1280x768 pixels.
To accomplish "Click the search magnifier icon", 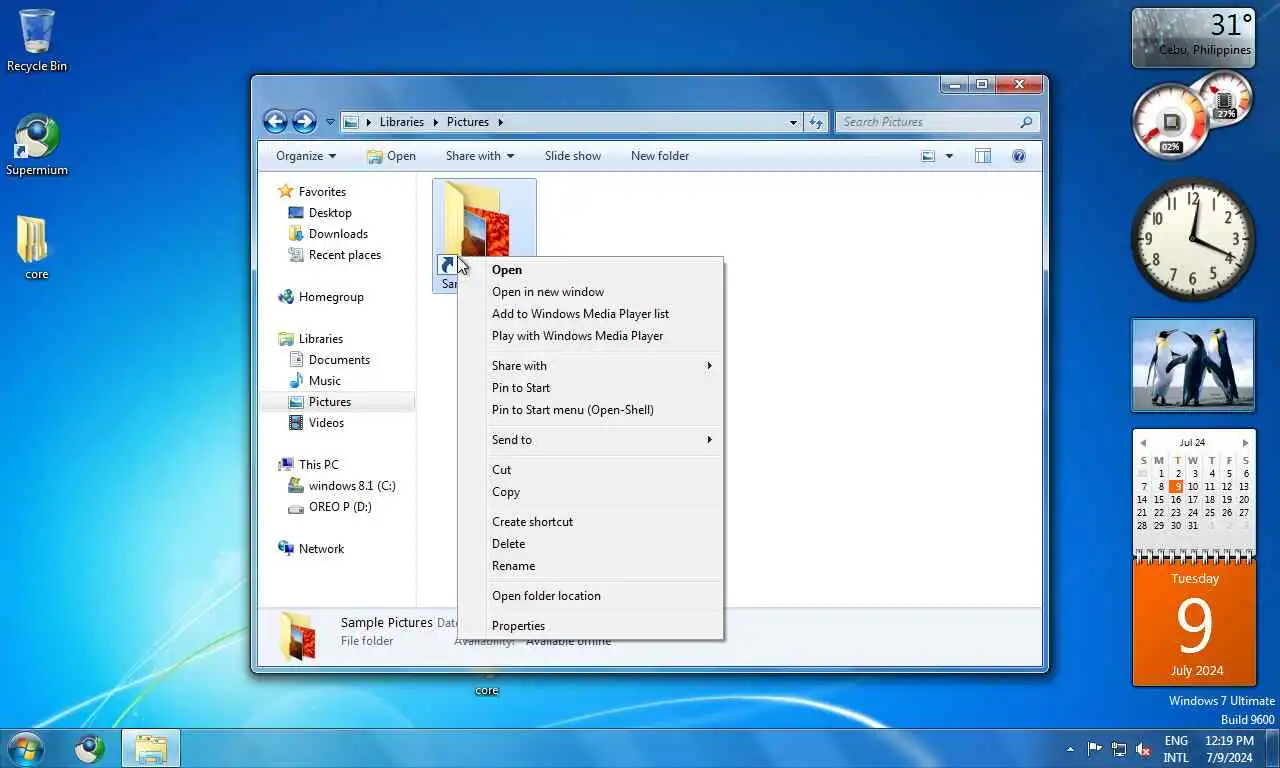I will pyautogui.click(x=1026, y=122).
